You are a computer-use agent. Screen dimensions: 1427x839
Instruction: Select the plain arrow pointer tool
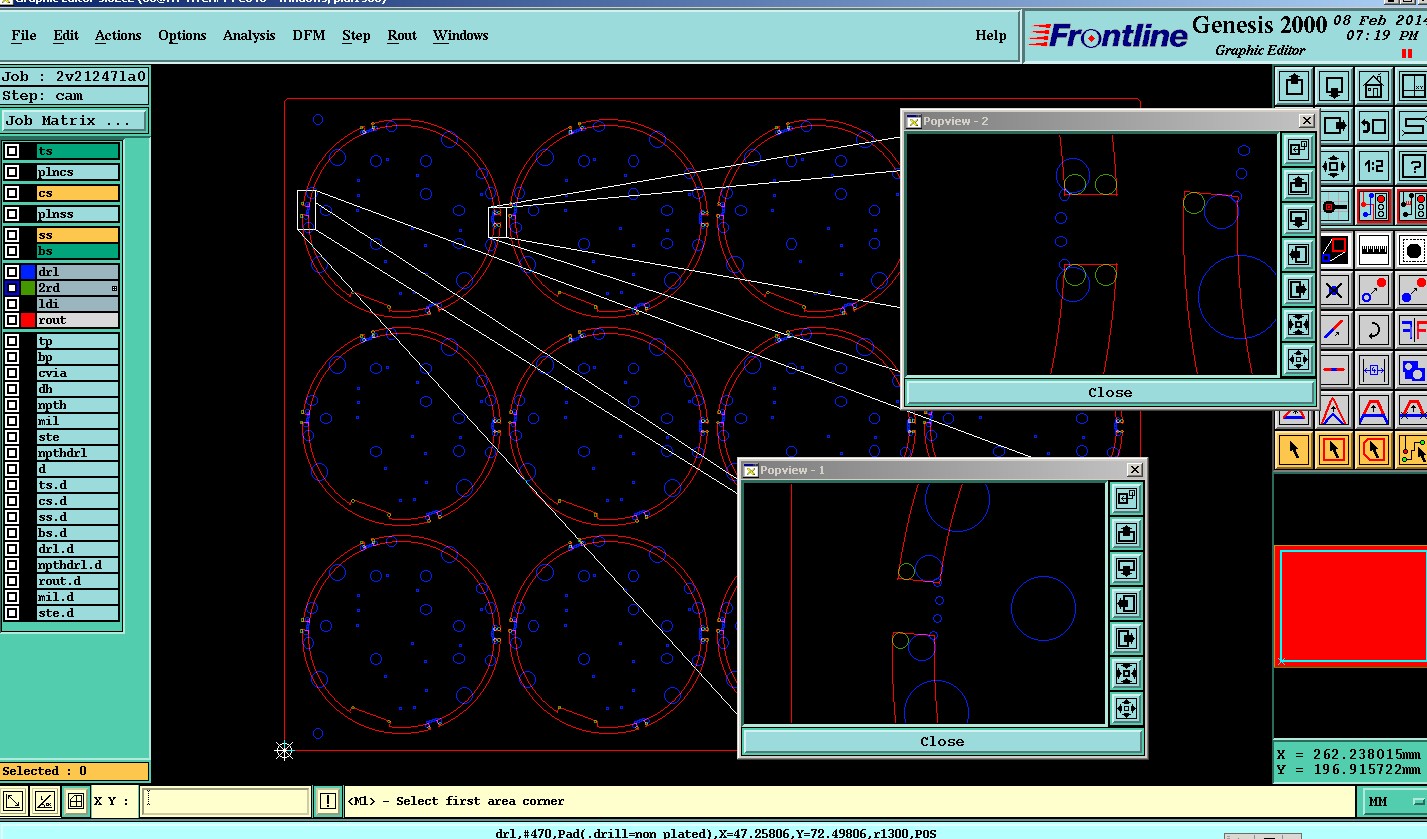coord(1294,450)
